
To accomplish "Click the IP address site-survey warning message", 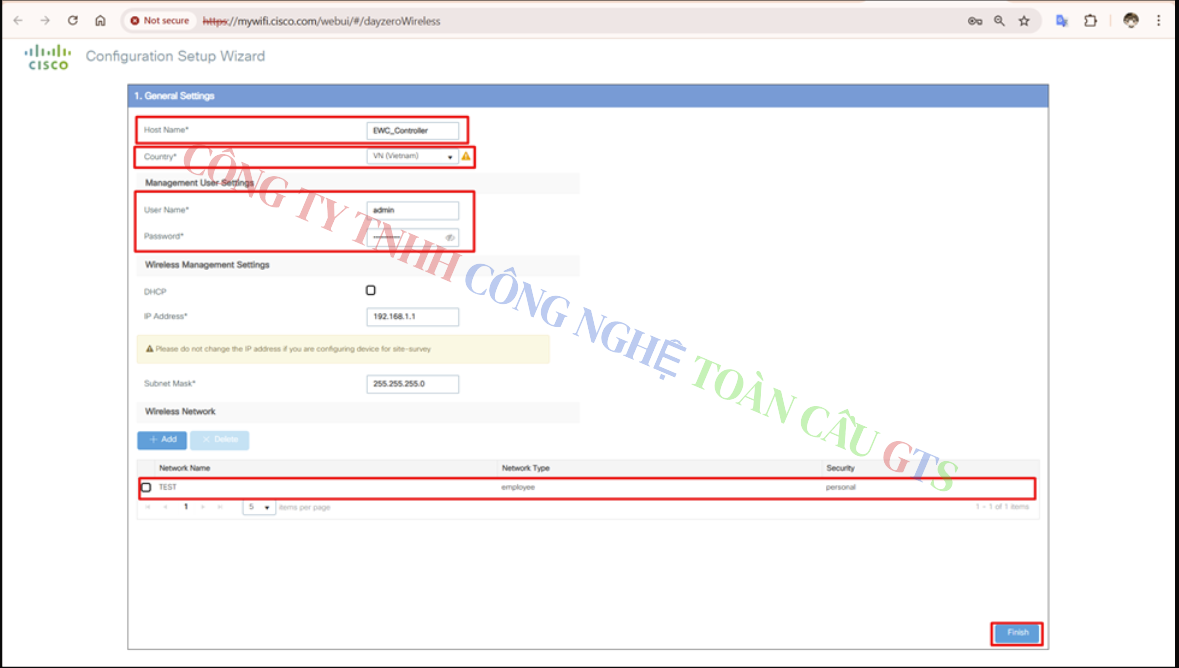I will pyautogui.click(x=343, y=349).
